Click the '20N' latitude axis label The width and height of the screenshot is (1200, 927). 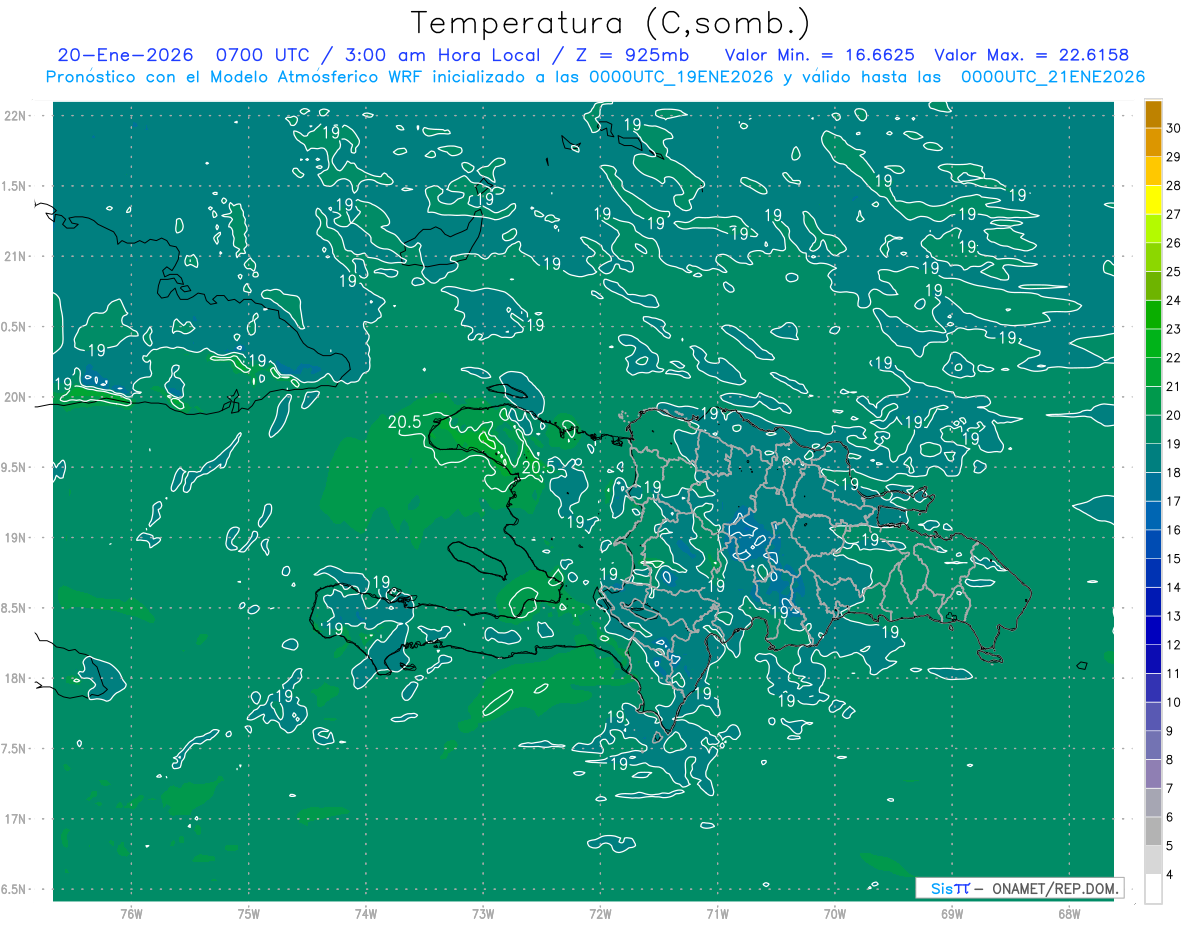click(x=16, y=397)
